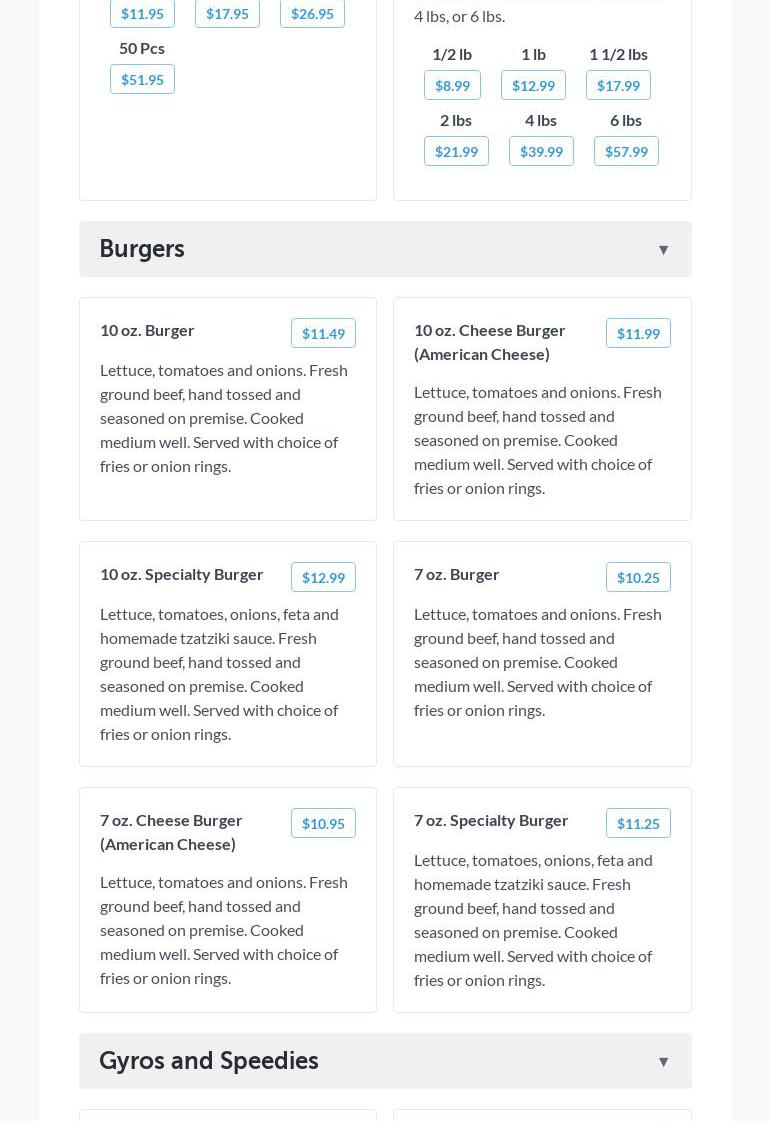Add 7 oz. Cheese Burger for $10.95
The width and height of the screenshot is (770, 1121).
pyautogui.click(x=323, y=824)
